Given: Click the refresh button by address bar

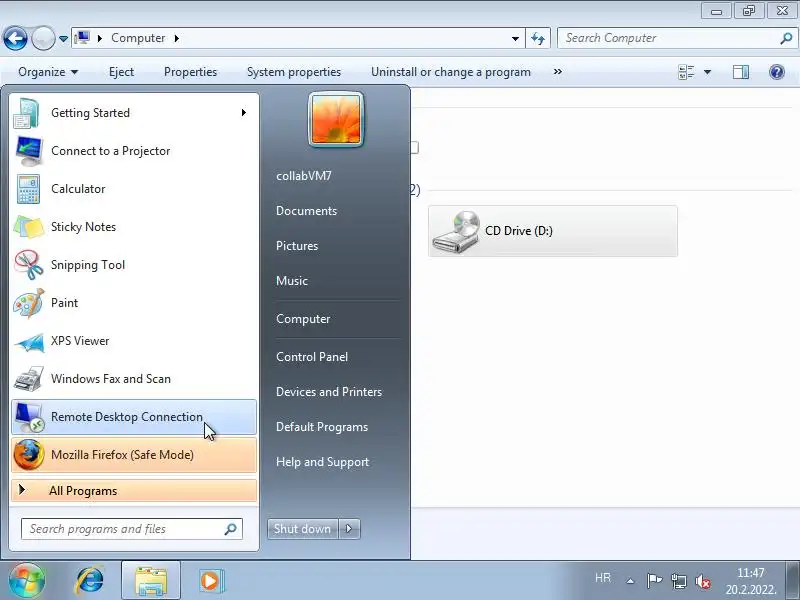Looking at the screenshot, I should coord(538,38).
